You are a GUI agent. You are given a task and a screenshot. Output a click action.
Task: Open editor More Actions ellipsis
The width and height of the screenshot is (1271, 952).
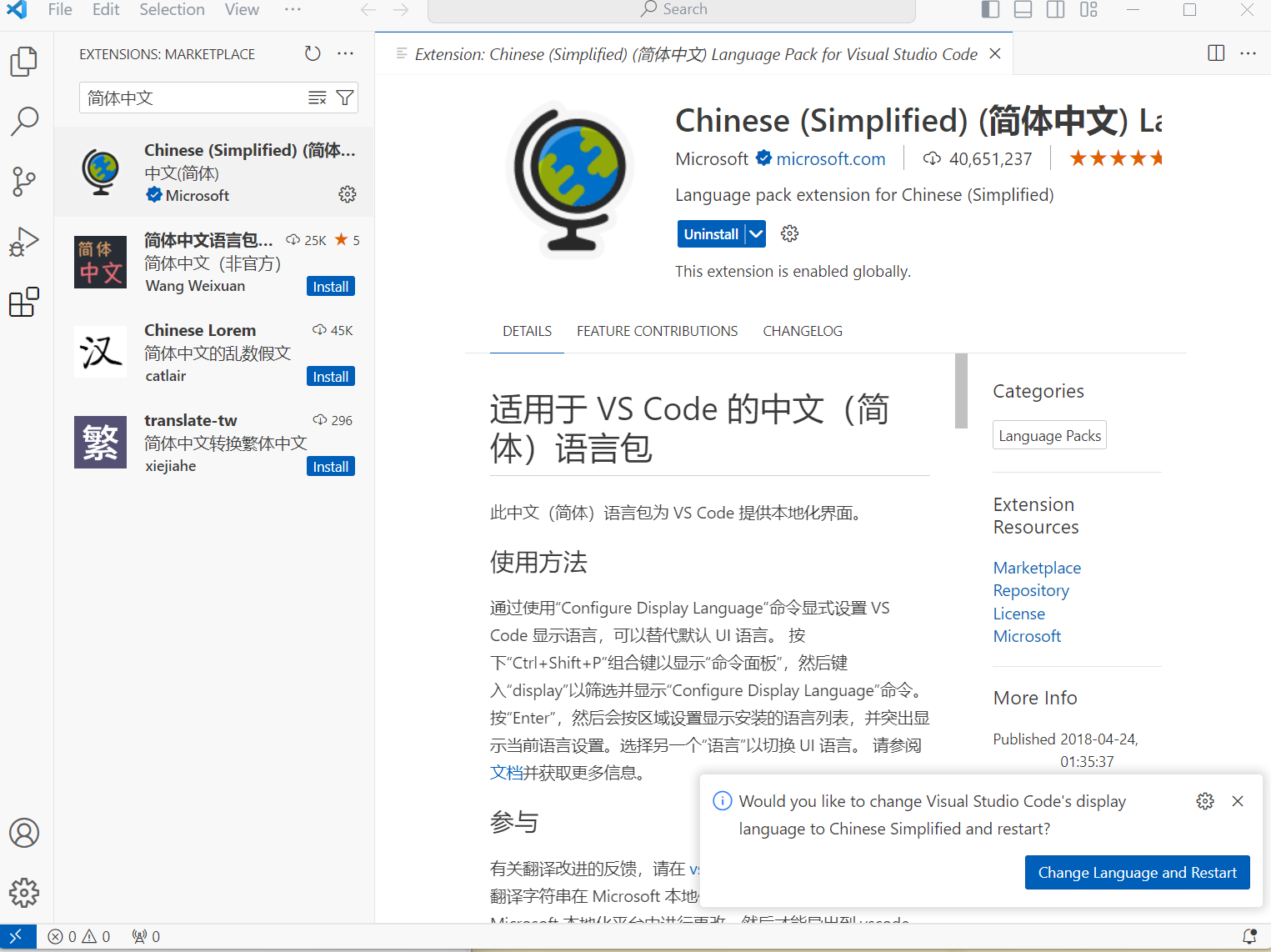1248,53
